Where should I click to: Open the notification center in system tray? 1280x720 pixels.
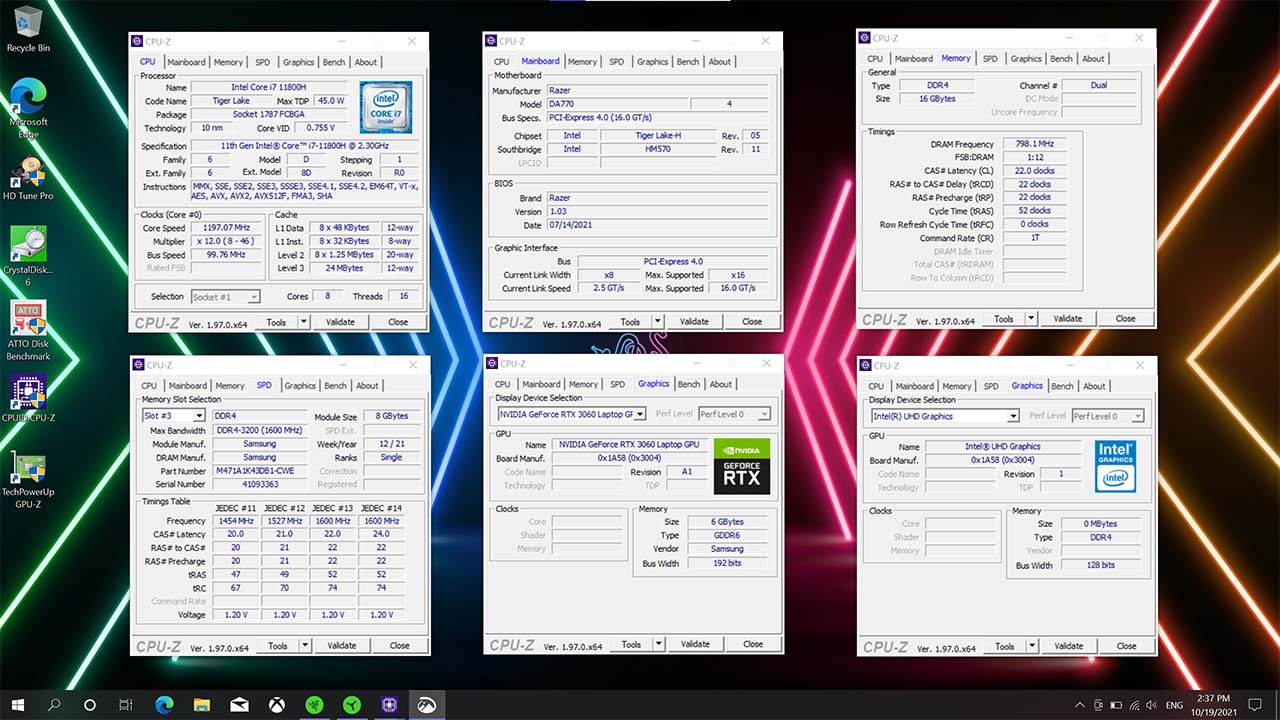pos(1255,705)
